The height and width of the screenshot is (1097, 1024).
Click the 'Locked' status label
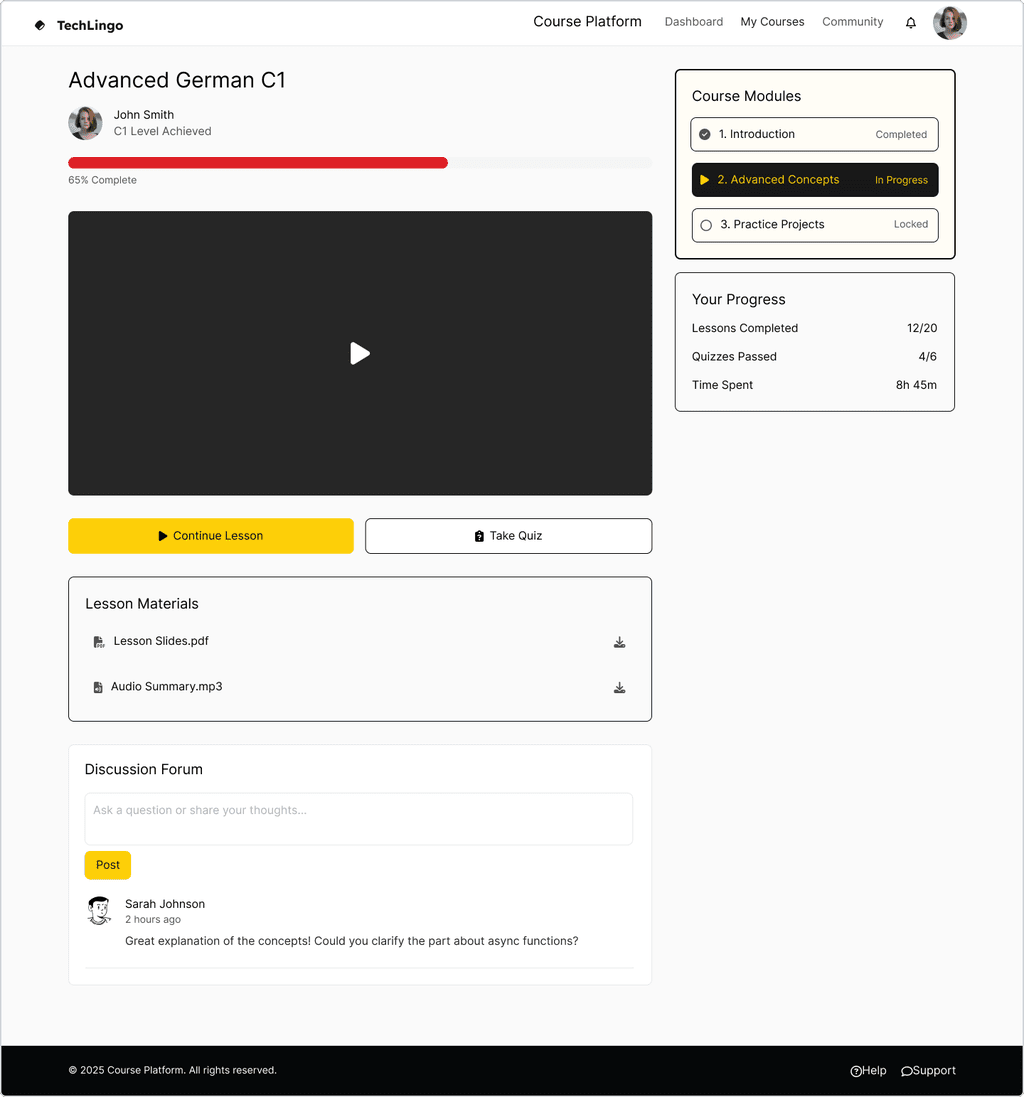pos(911,224)
